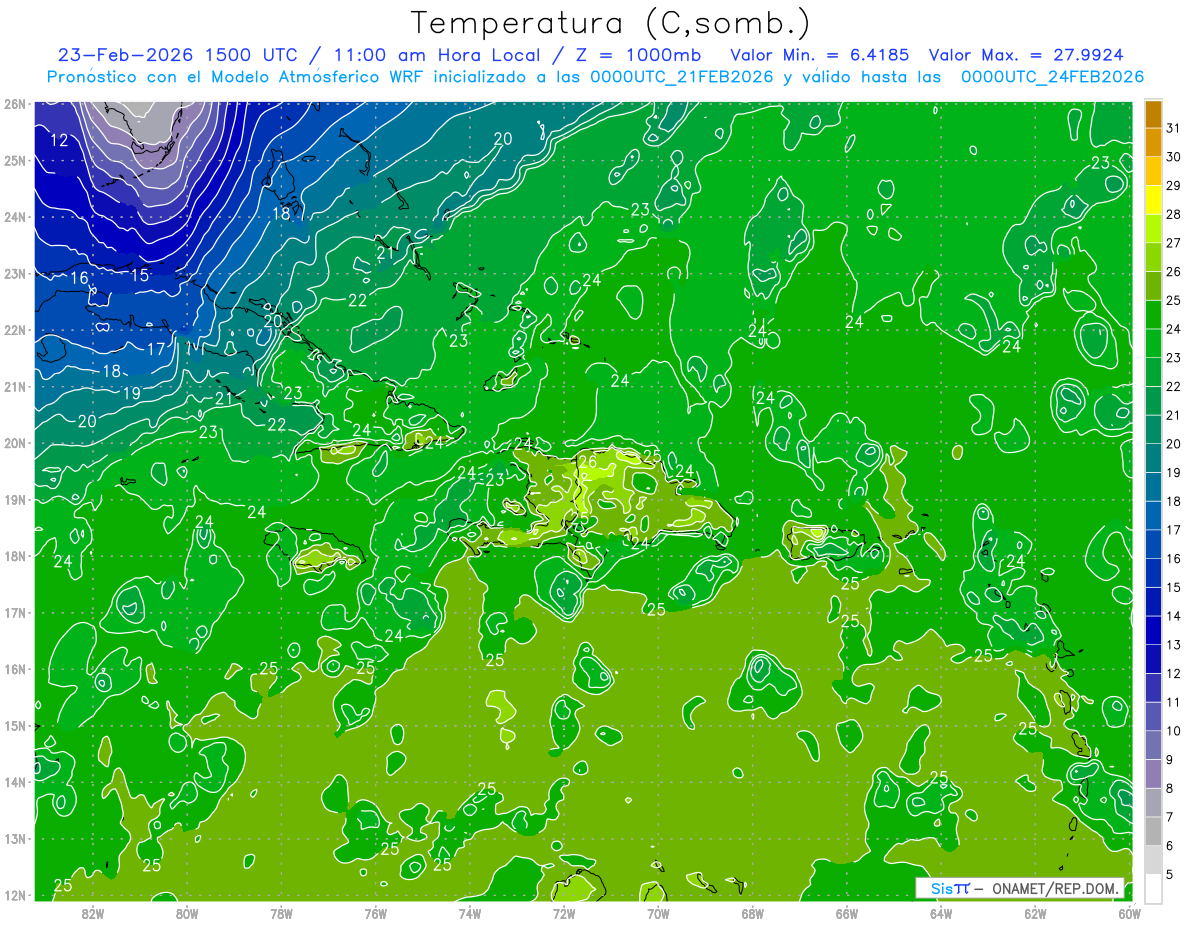
Task: Pick the yellow legend swatch between 28 and 29
Action: pyautogui.click(x=1153, y=200)
